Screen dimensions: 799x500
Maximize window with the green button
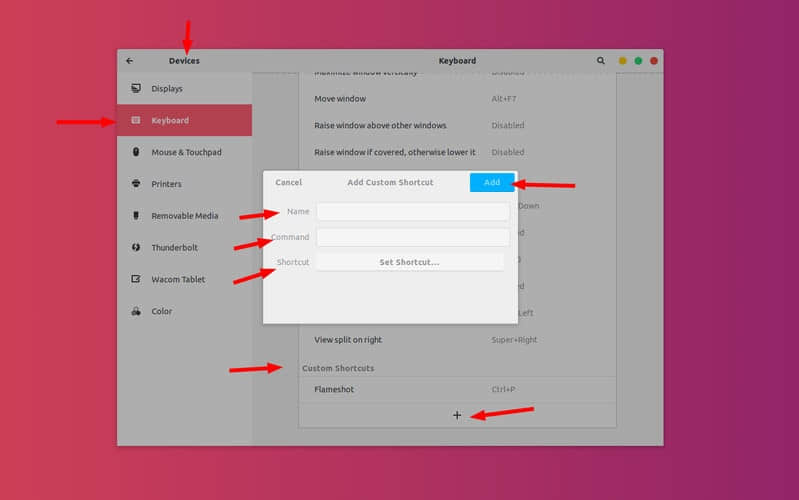[638, 61]
